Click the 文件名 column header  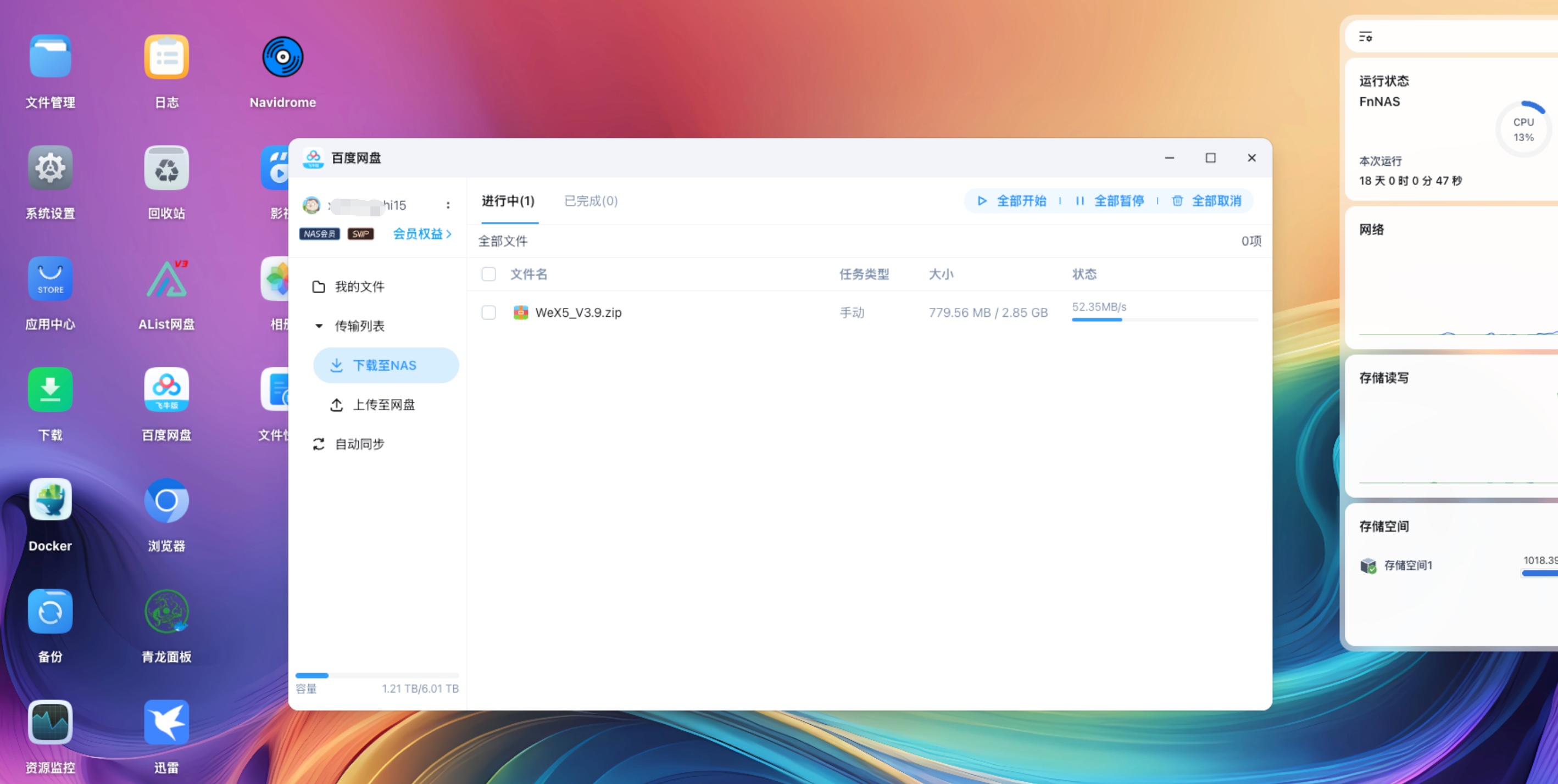528,275
